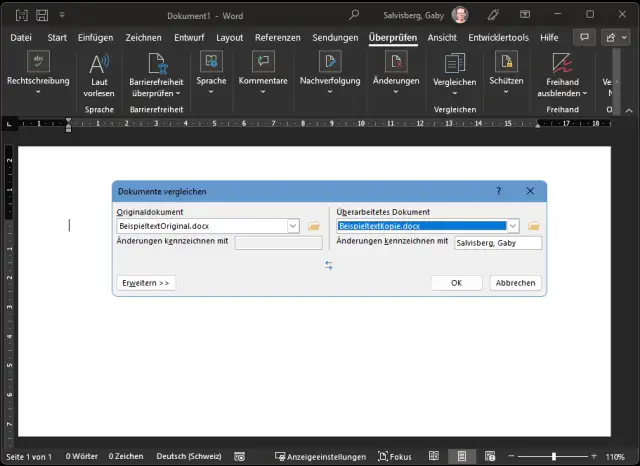Image resolution: width=640 pixels, height=466 pixels.
Task: Click the help question mark in dialog
Action: click(499, 190)
